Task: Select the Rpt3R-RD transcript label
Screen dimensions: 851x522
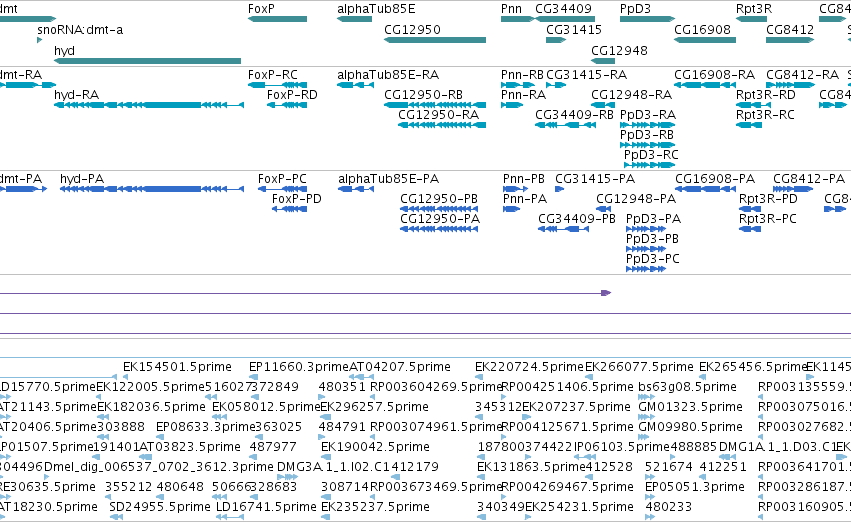Action: point(765,95)
